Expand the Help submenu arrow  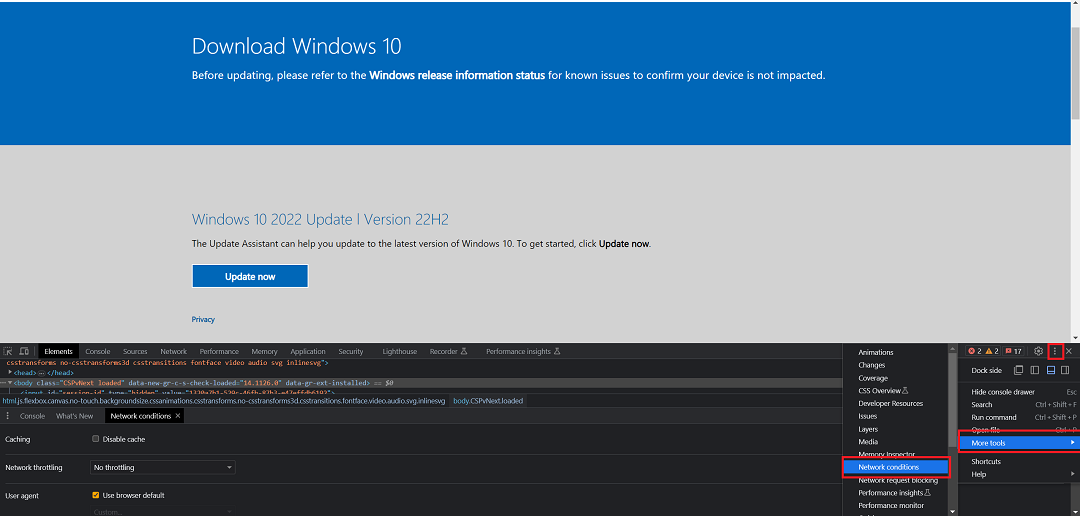click(1072, 474)
